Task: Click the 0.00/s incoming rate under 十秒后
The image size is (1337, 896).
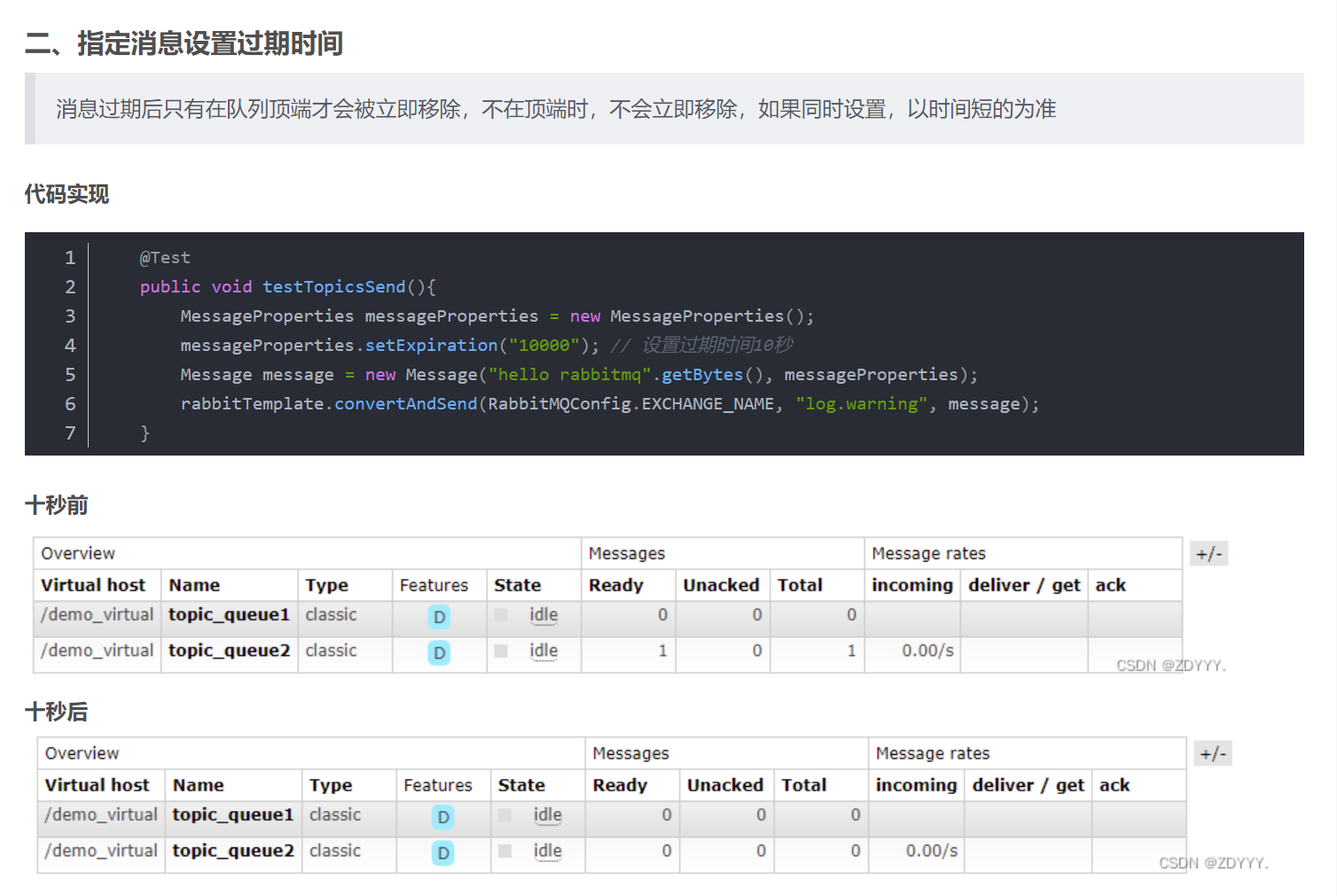Action: tap(932, 851)
